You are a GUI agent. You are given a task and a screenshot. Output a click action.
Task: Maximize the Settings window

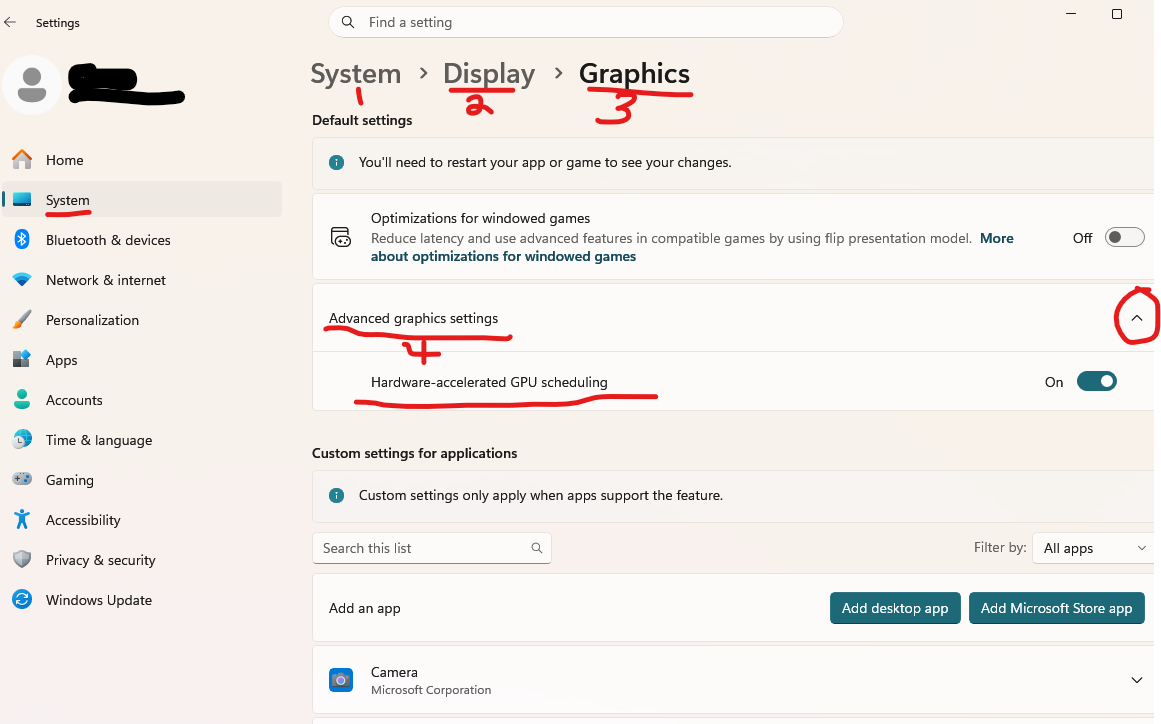click(1117, 14)
